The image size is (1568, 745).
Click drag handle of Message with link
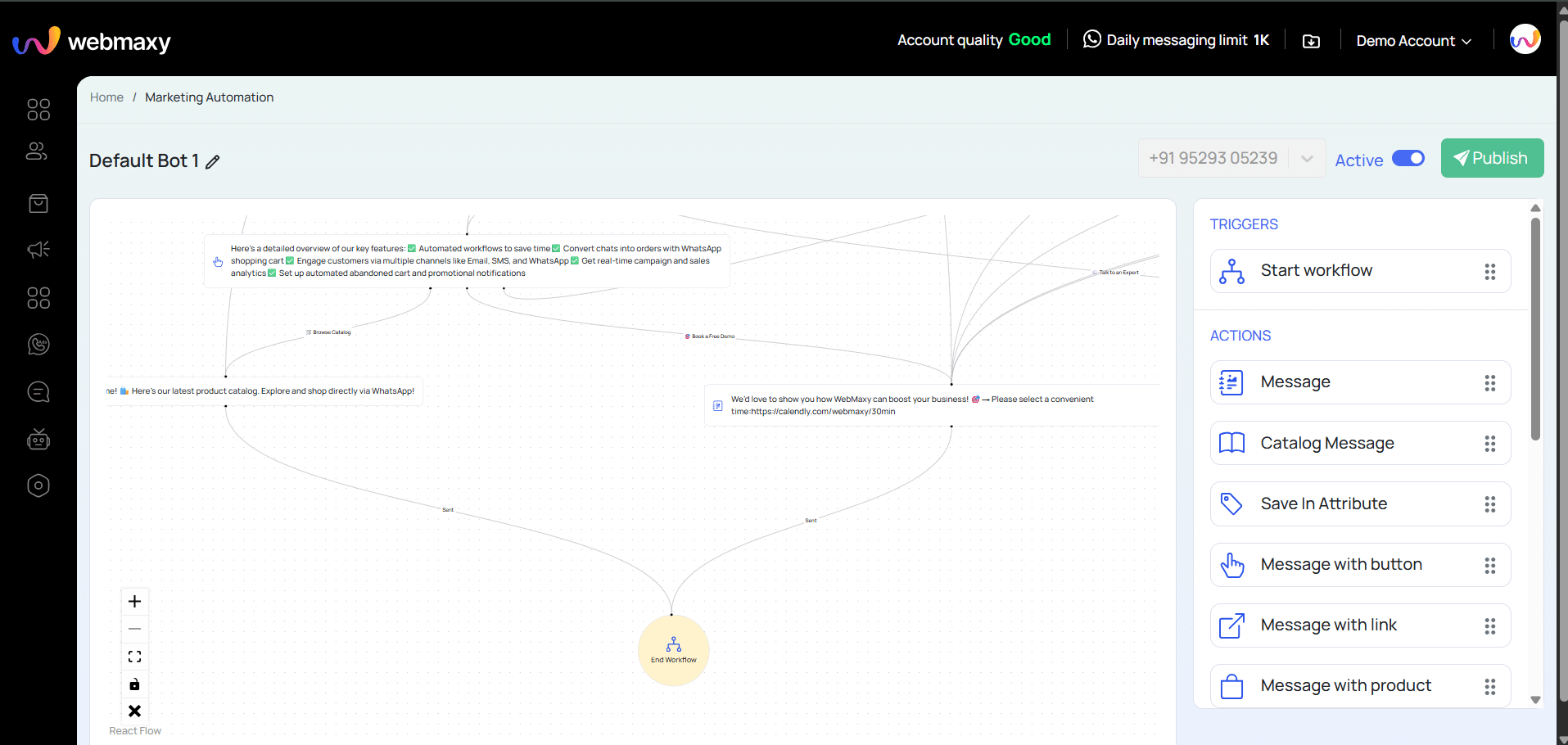tap(1490, 626)
